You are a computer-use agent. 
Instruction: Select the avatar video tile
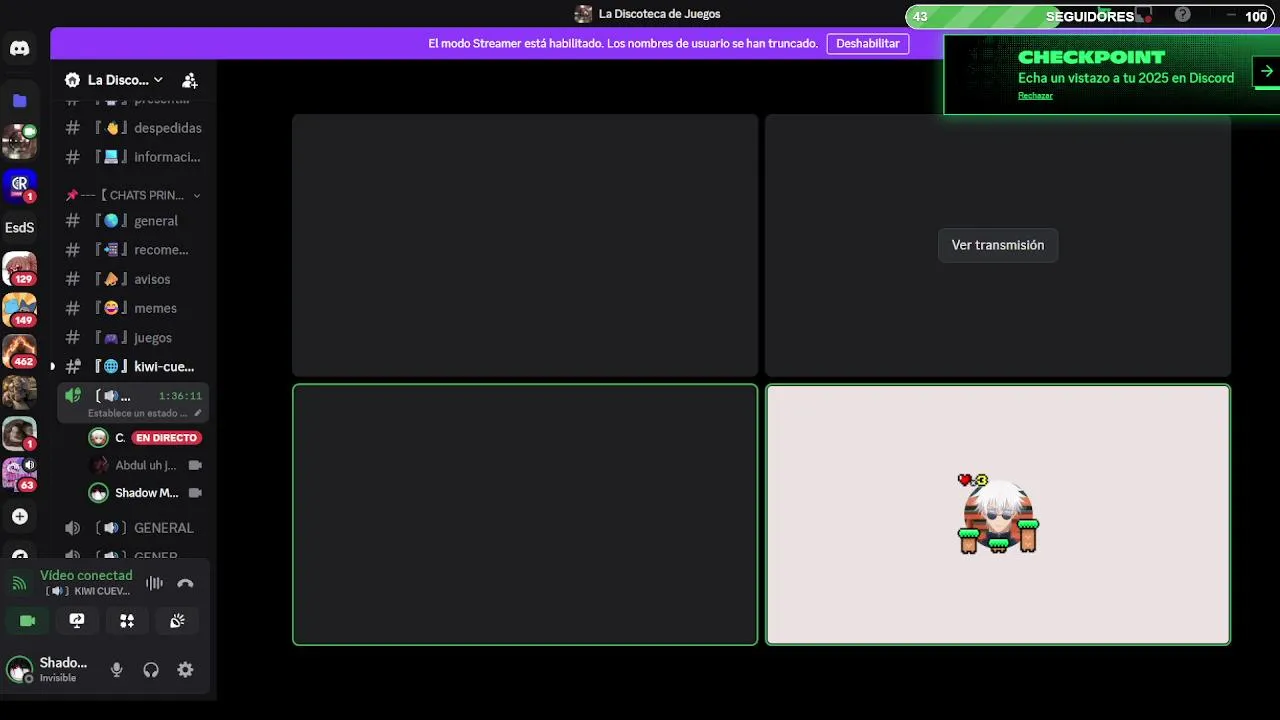click(998, 515)
